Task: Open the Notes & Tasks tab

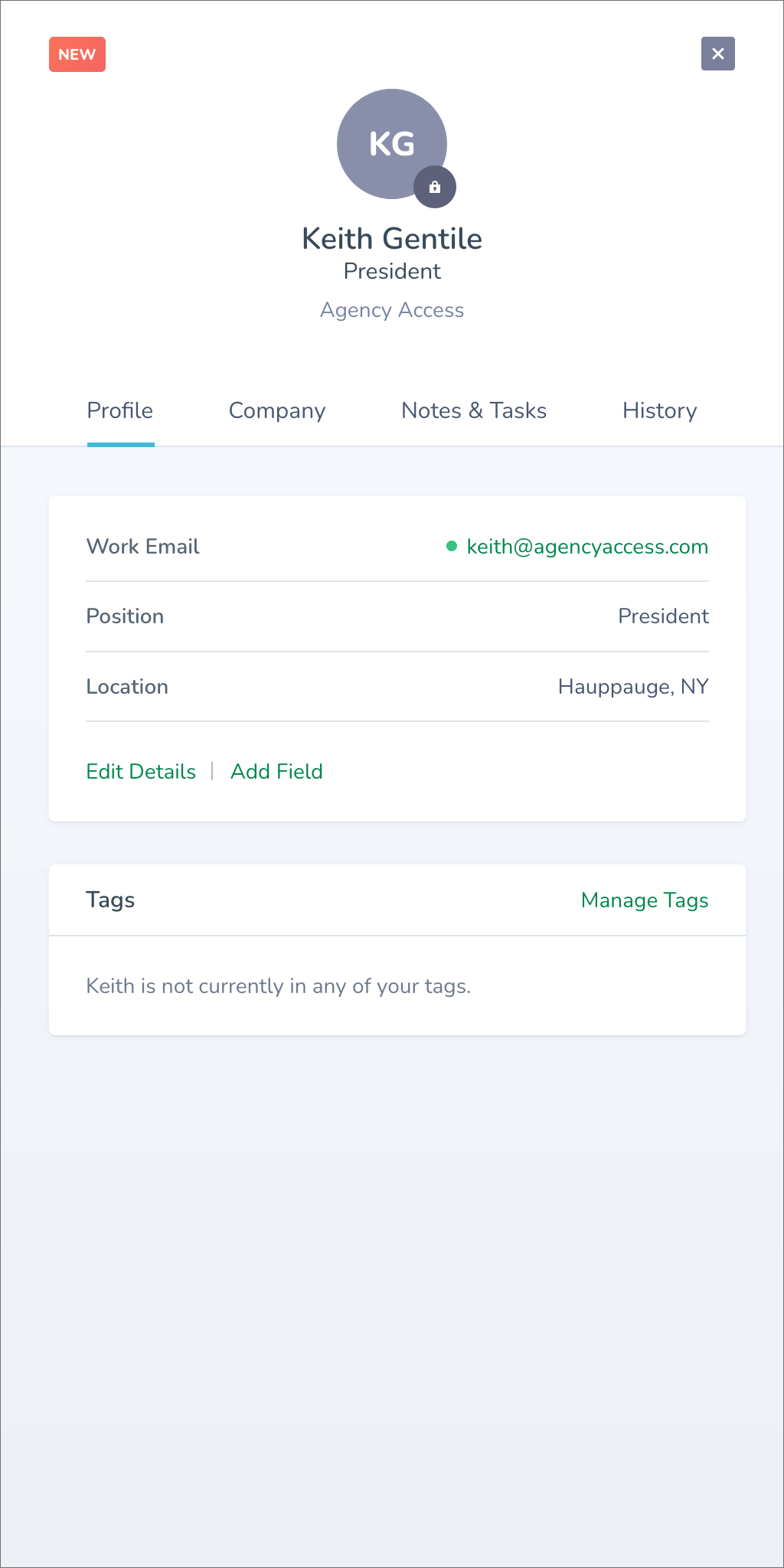Action: pos(474,411)
